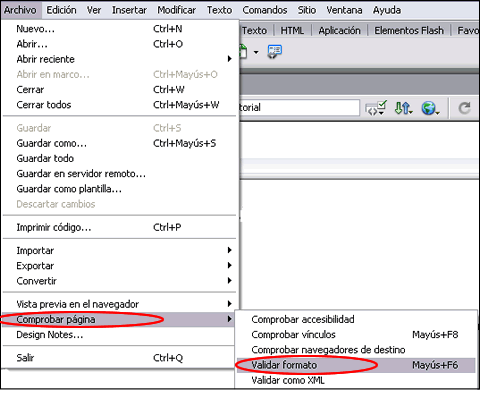Image resolution: width=480 pixels, height=394 pixels.
Task: Click the refresh design view icon
Action: 464,108
